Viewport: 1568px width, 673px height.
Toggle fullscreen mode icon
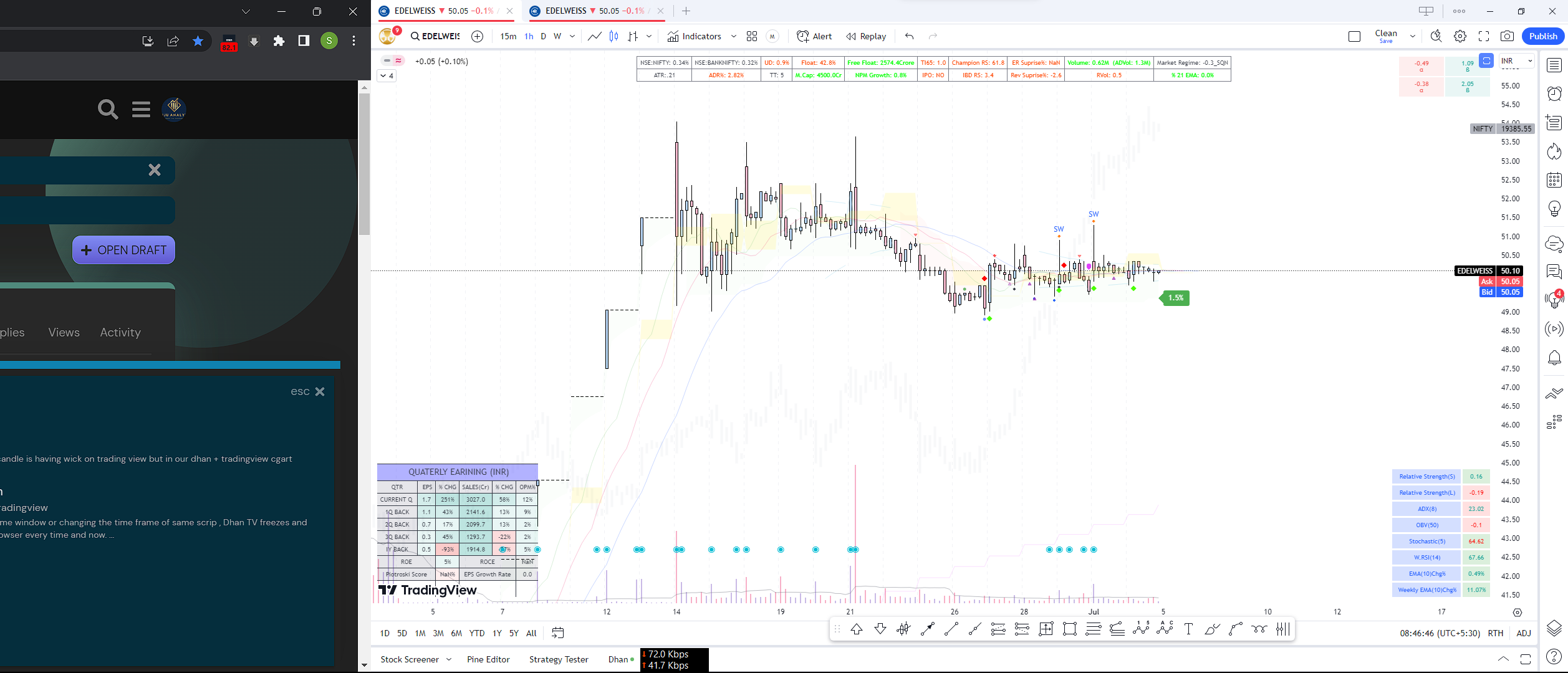pyautogui.click(x=1484, y=36)
